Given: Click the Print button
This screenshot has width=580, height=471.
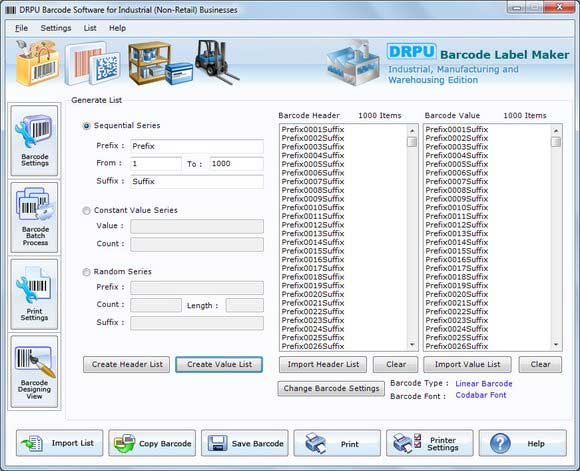Looking at the screenshot, I should (337, 443).
